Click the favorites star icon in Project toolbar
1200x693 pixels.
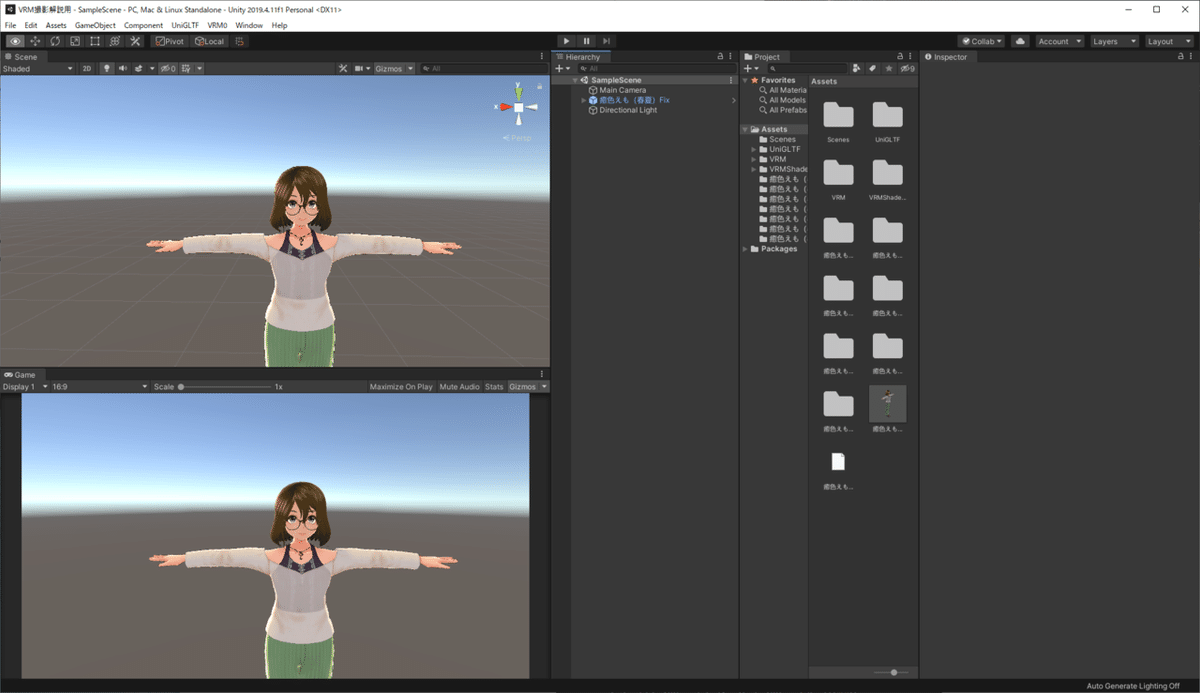tap(888, 68)
